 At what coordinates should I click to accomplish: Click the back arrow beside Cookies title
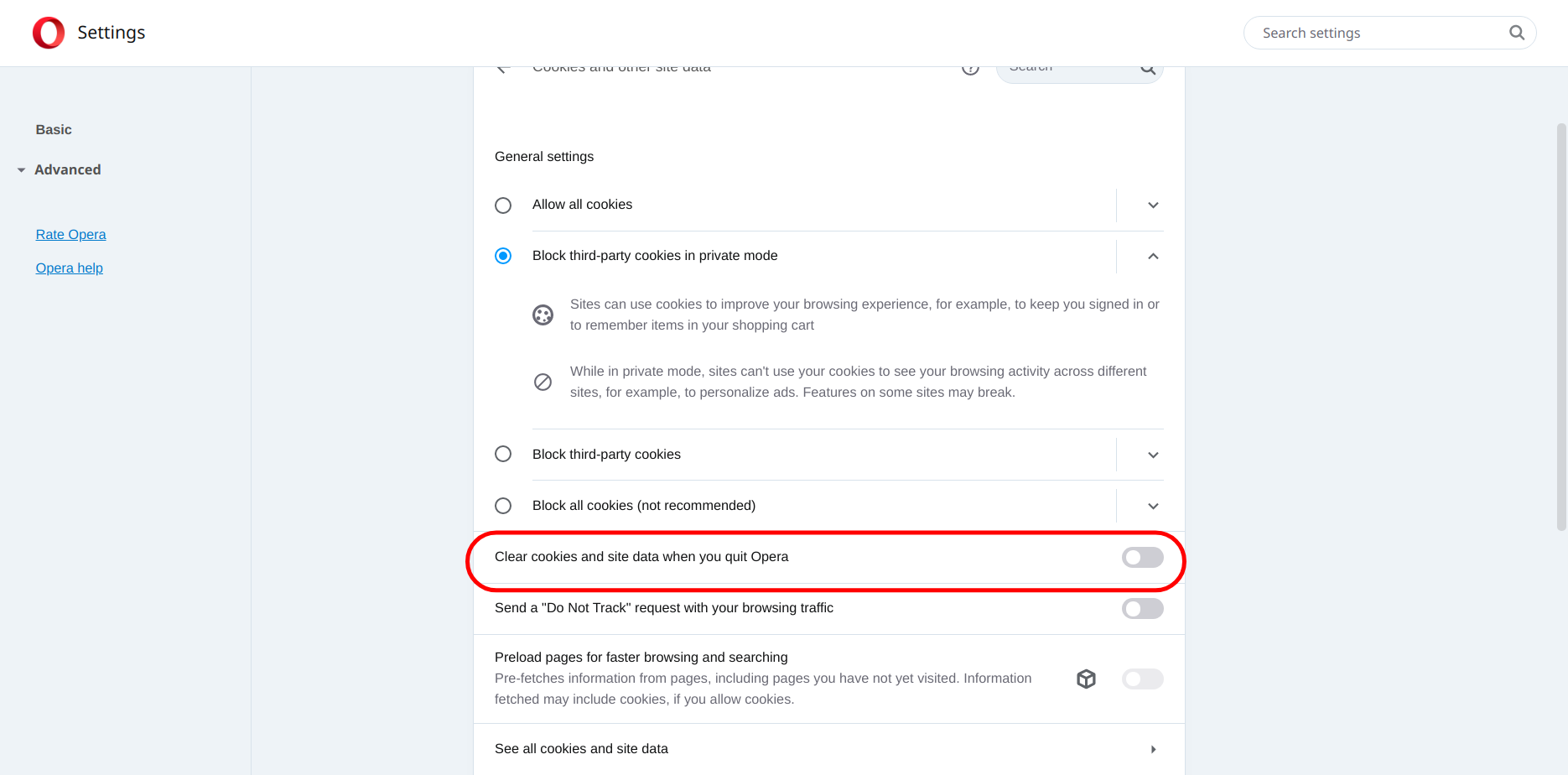[x=503, y=70]
